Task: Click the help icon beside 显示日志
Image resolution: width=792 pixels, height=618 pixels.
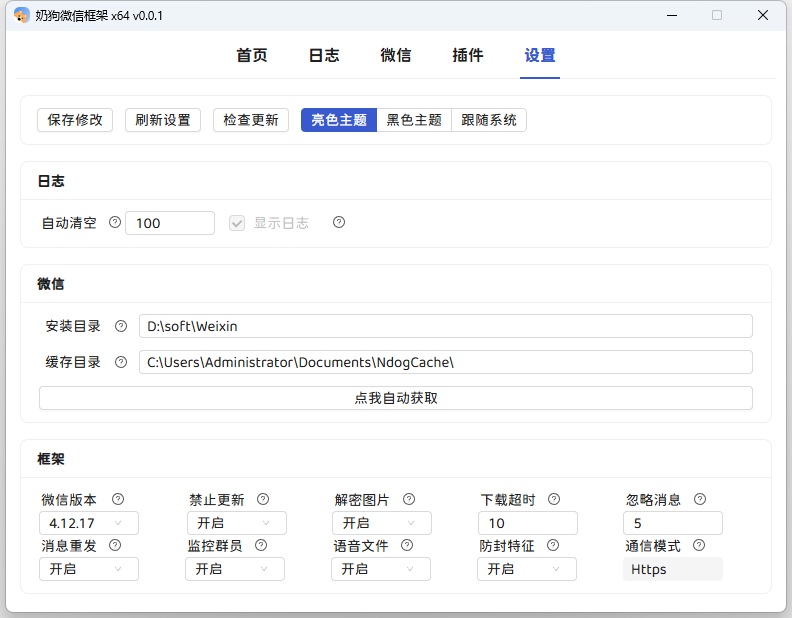Action: click(x=339, y=223)
